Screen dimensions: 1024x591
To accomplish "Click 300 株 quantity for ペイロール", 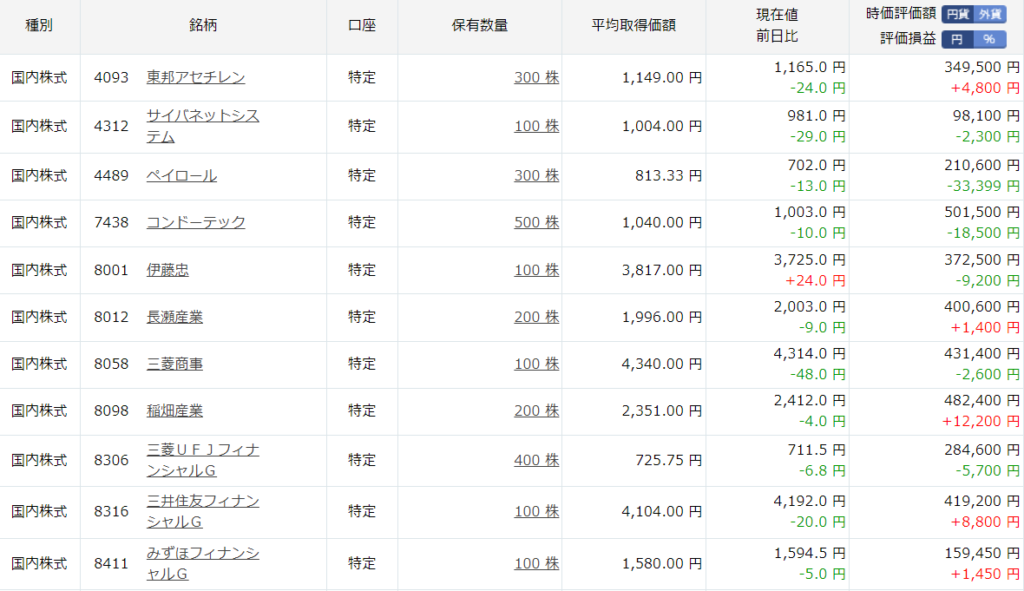I will tap(537, 176).
